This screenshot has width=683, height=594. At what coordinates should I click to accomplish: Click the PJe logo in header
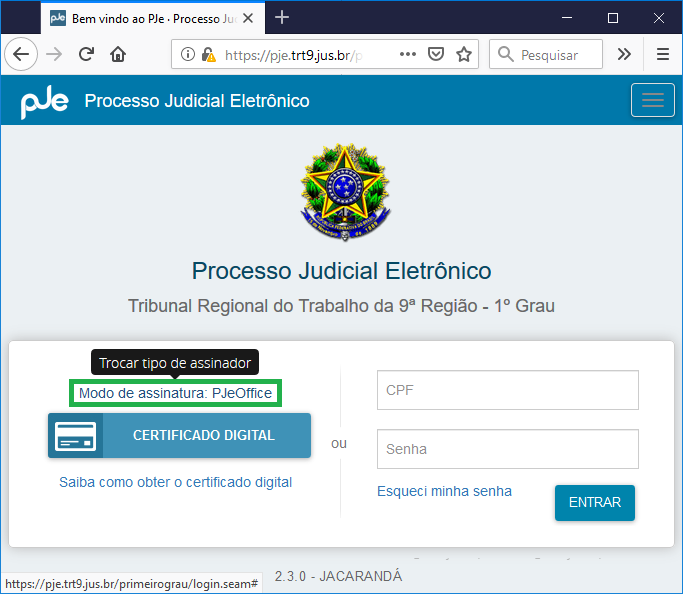[x=44, y=101]
